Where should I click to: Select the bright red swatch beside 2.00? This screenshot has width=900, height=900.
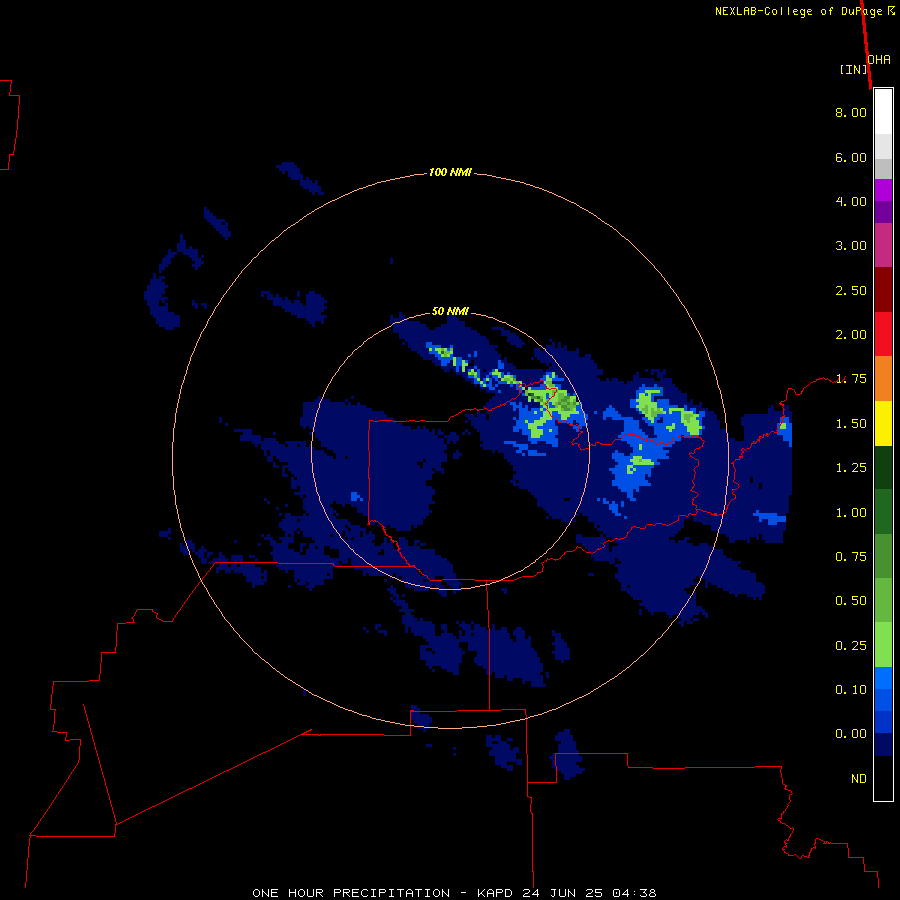click(x=883, y=334)
